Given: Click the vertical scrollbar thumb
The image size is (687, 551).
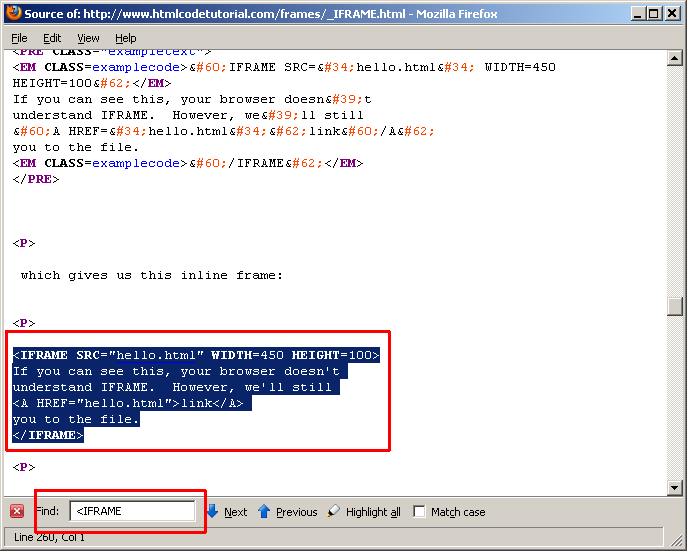Looking at the screenshot, I should (674, 306).
